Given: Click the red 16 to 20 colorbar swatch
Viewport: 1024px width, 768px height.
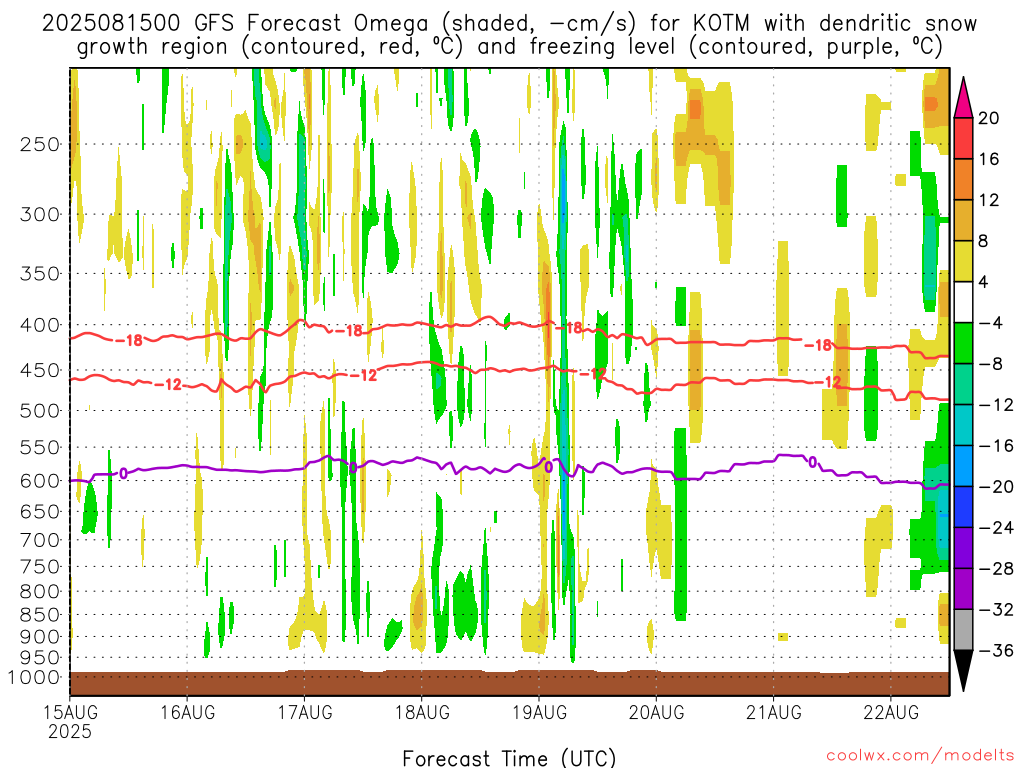Looking at the screenshot, I should click(x=963, y=138).
